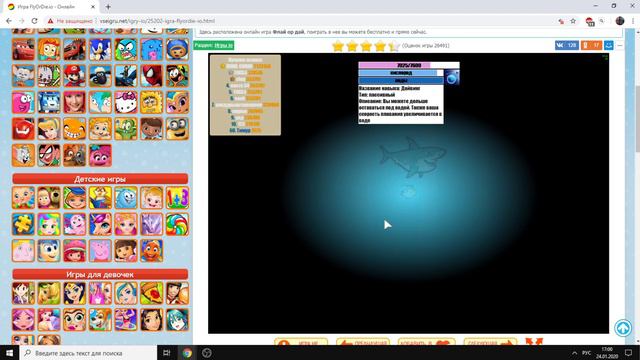Open the Chrome profile avatar

tap(620, 21)
